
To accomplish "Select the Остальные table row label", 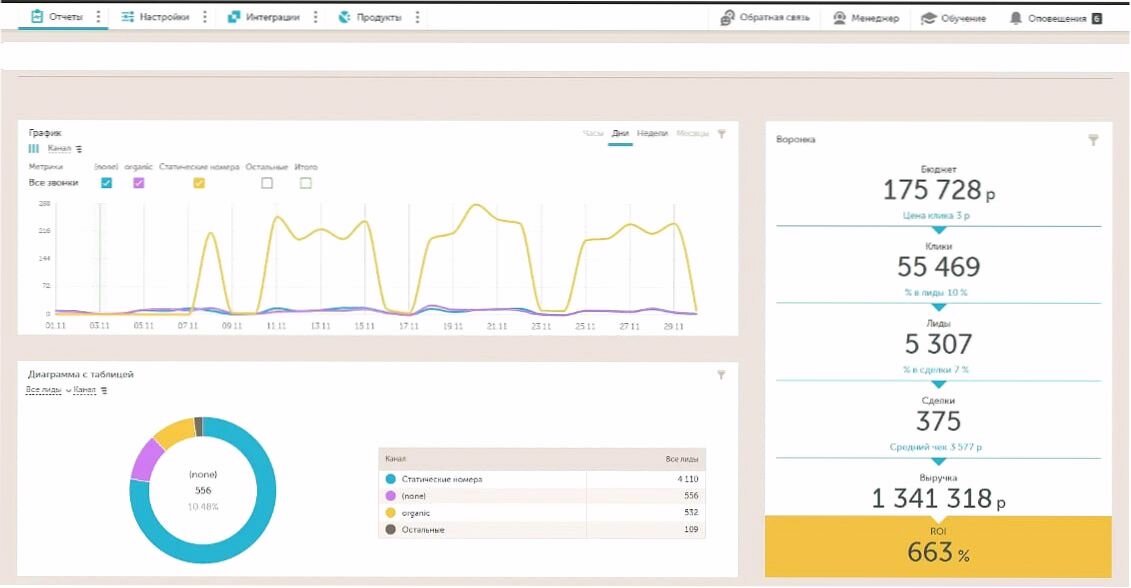I will 423,530.
